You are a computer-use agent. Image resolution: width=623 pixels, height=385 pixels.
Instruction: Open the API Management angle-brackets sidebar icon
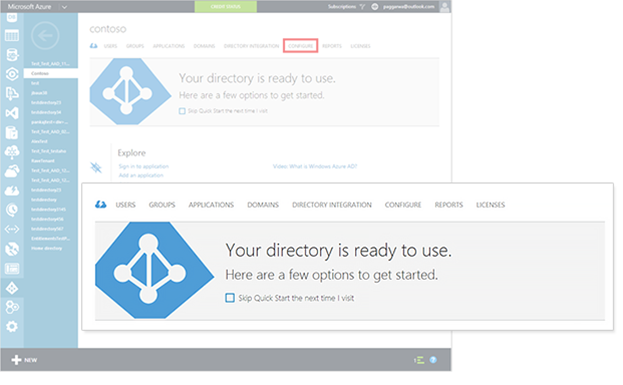click(12, 229)
